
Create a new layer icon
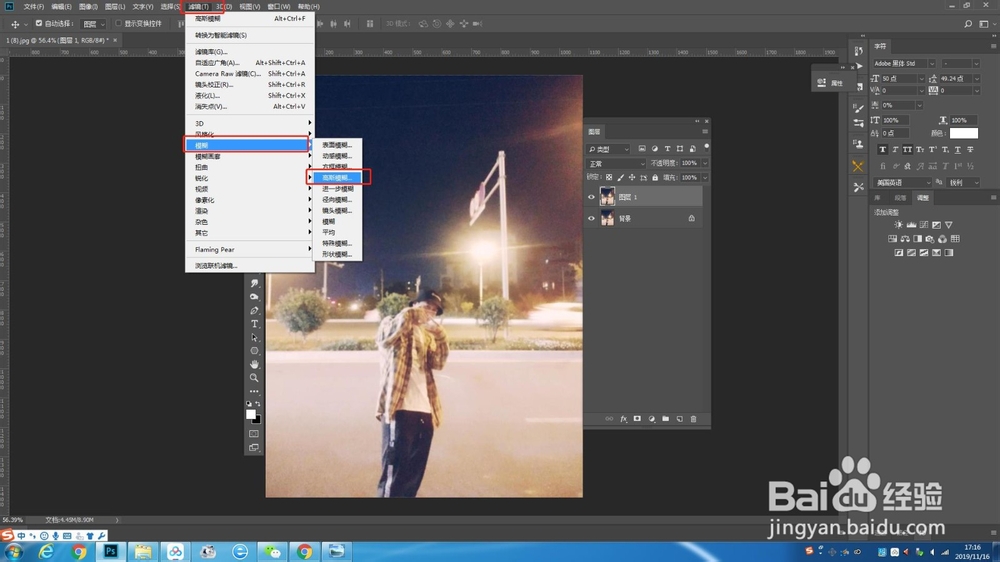679,419
